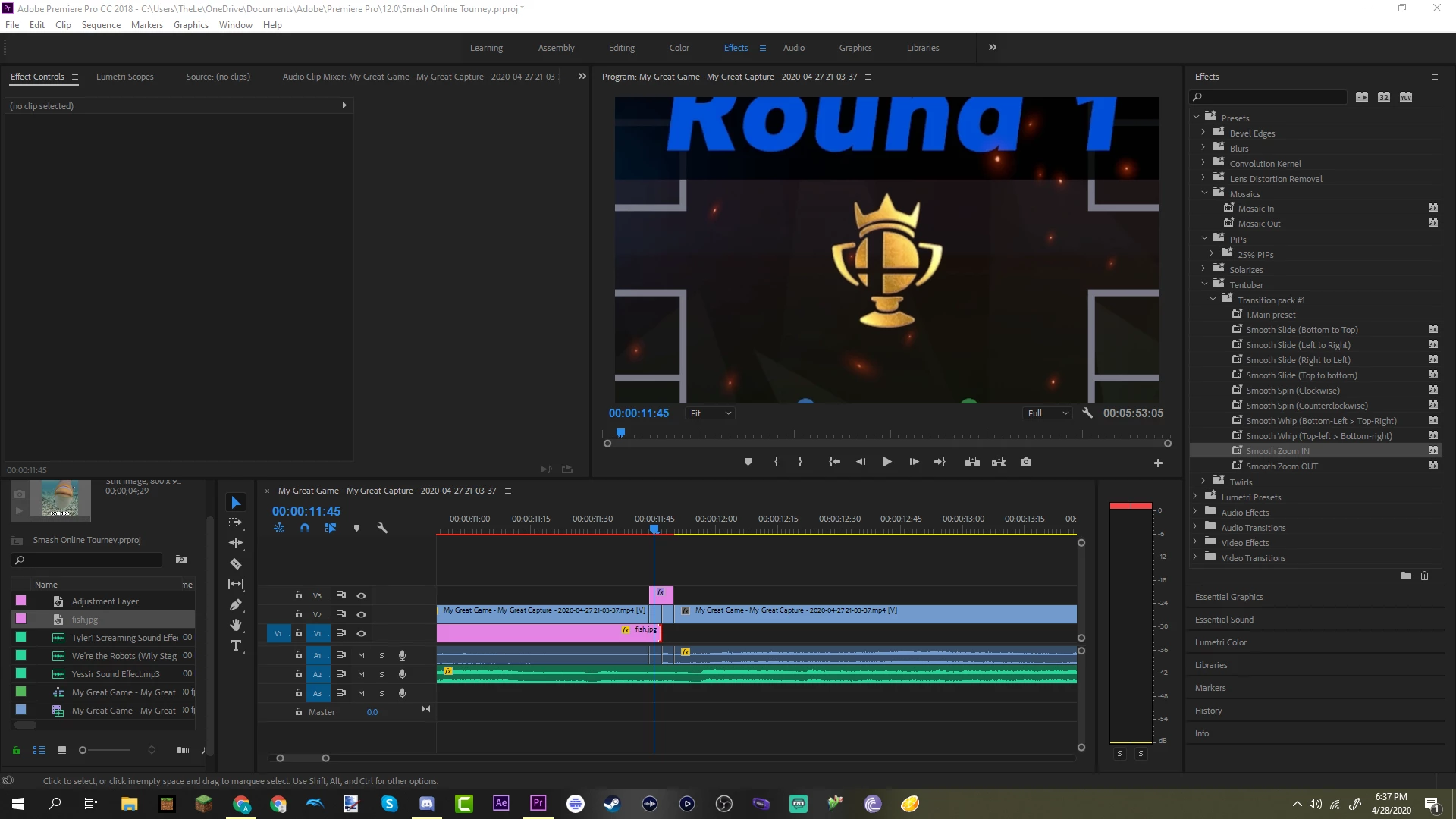Mute the A1 audio track
The image size is (1456, 819).
361,655
